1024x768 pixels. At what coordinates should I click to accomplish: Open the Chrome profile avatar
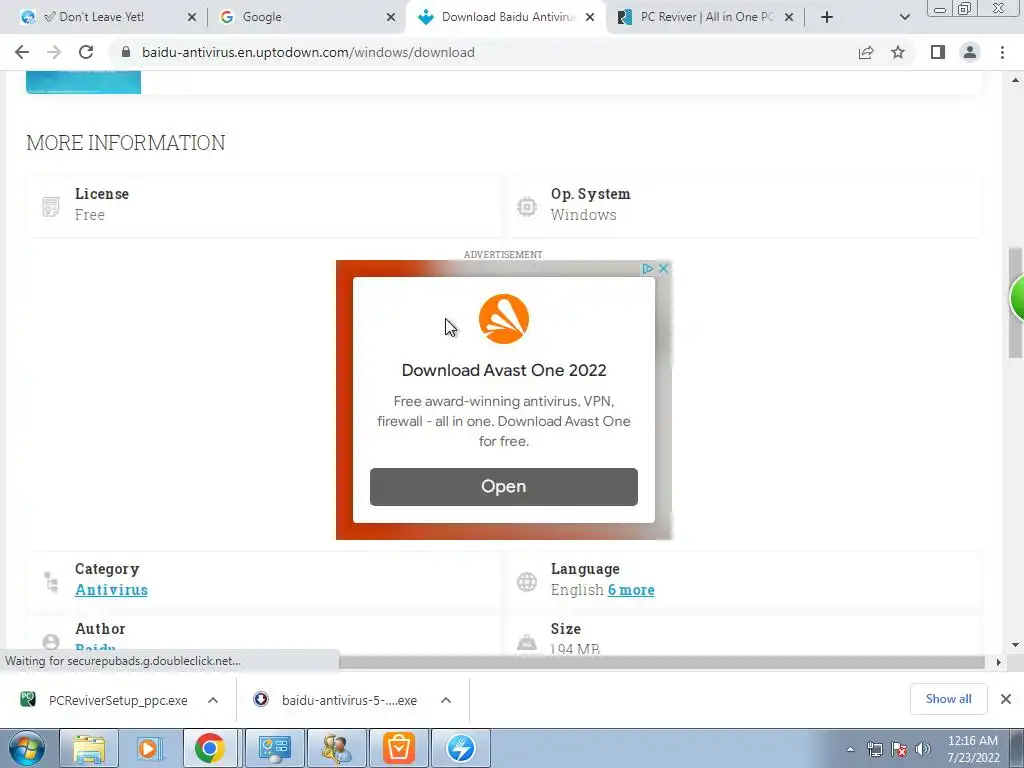[970, 52]
